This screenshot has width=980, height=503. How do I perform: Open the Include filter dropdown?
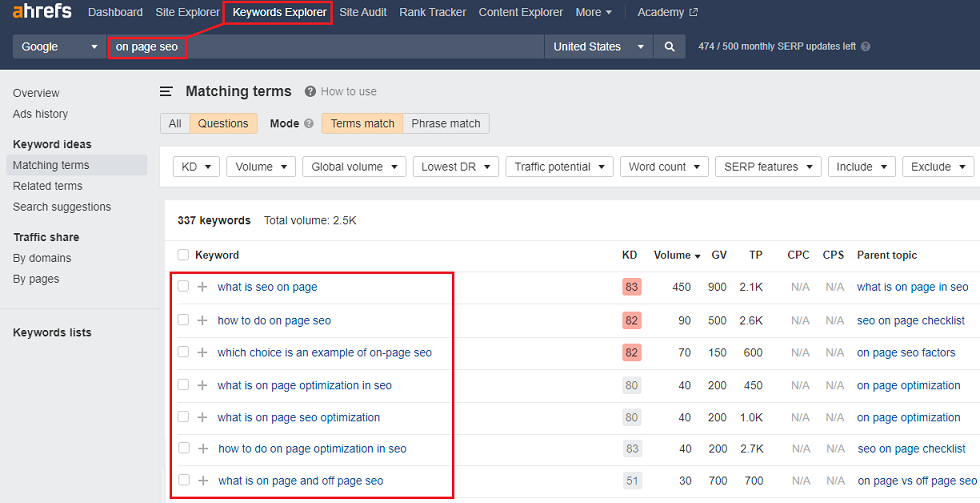pyautogui.click(x=862, y=167)
